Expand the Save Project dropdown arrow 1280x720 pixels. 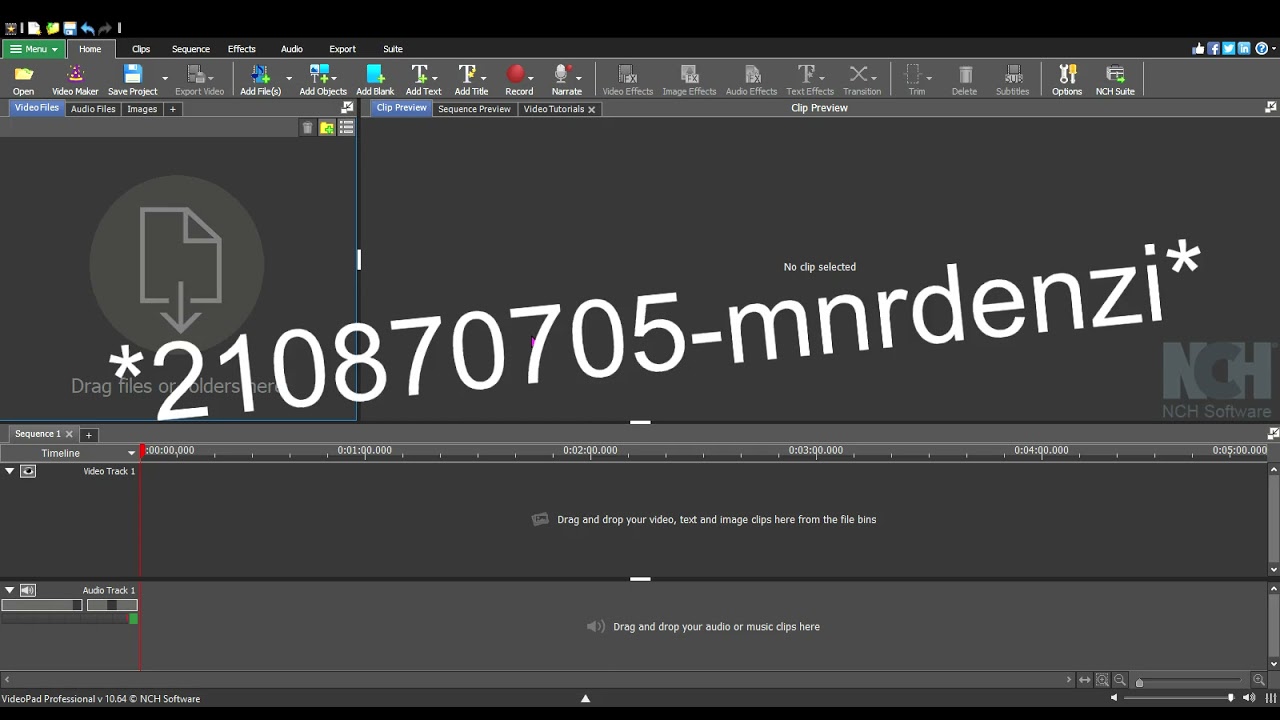pos(165,77)
